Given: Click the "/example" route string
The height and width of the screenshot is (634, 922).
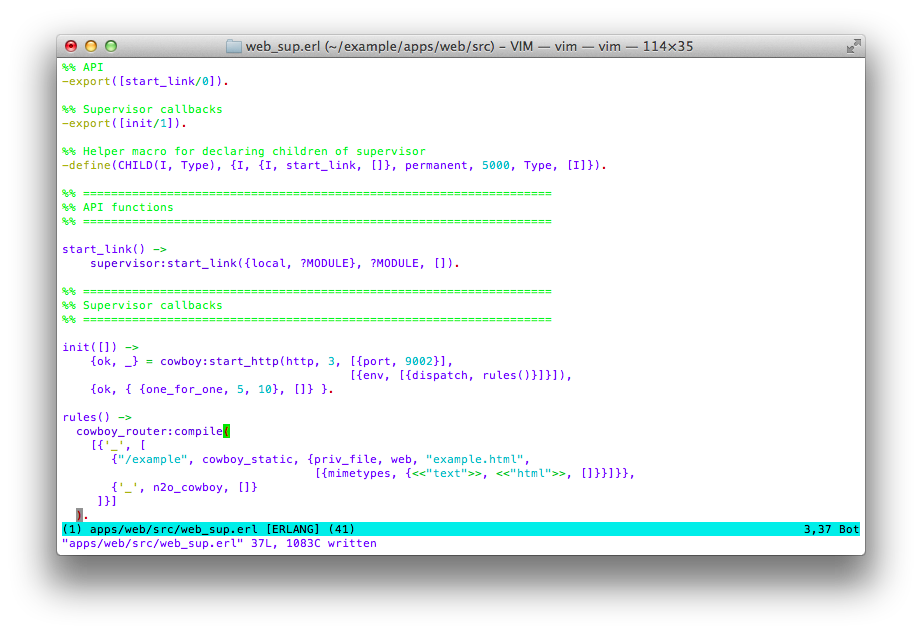Looking at the screenshot, I should coord(153,459).
